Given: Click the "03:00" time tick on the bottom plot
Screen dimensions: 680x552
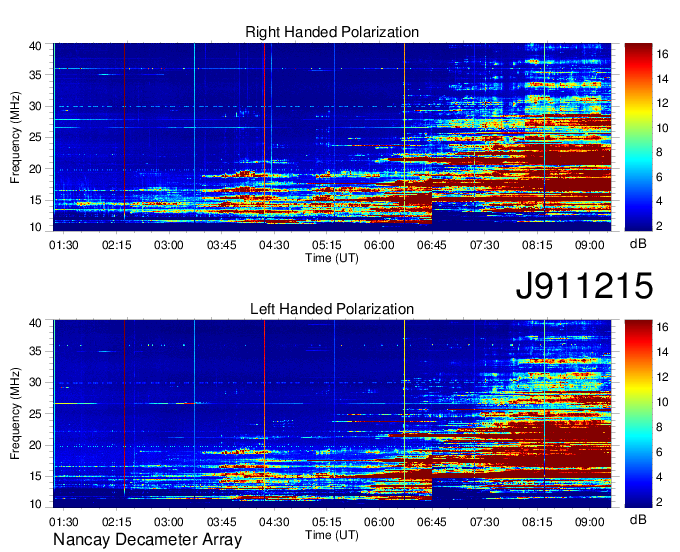Looking at the screenshot, I should 169,522.
